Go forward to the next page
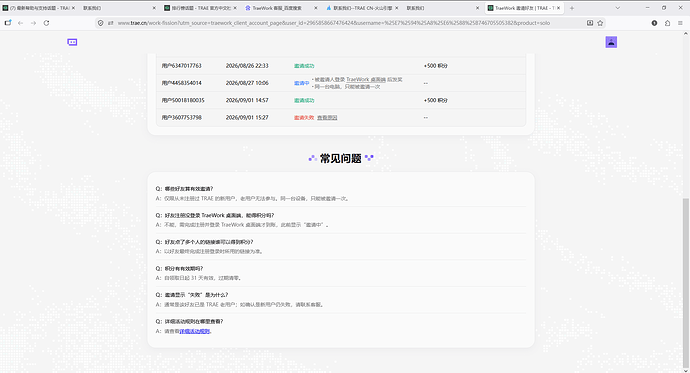690x373 pixels. 33,23
